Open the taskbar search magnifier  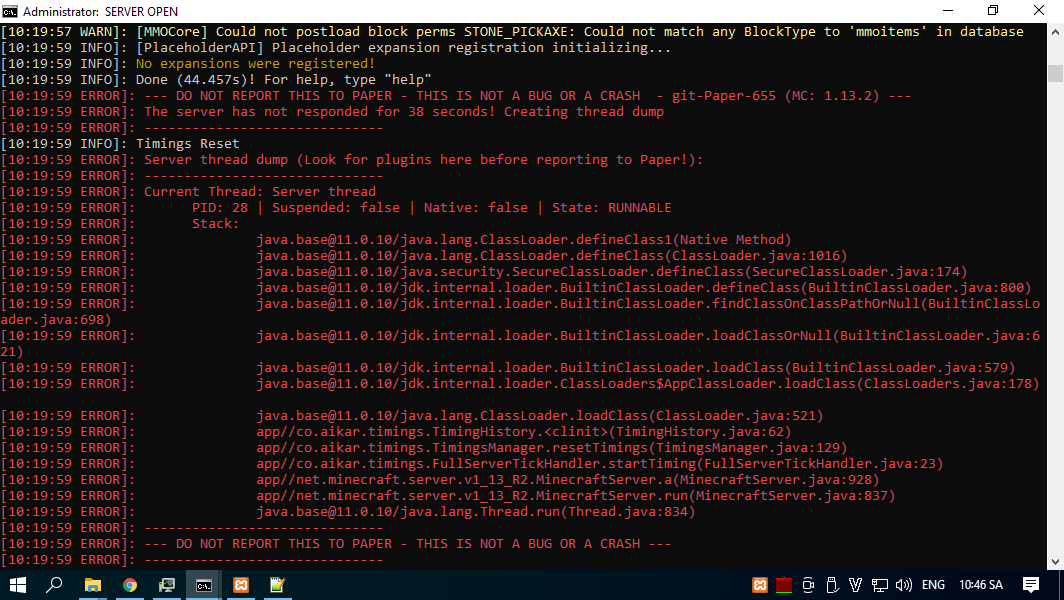[54, 584]
